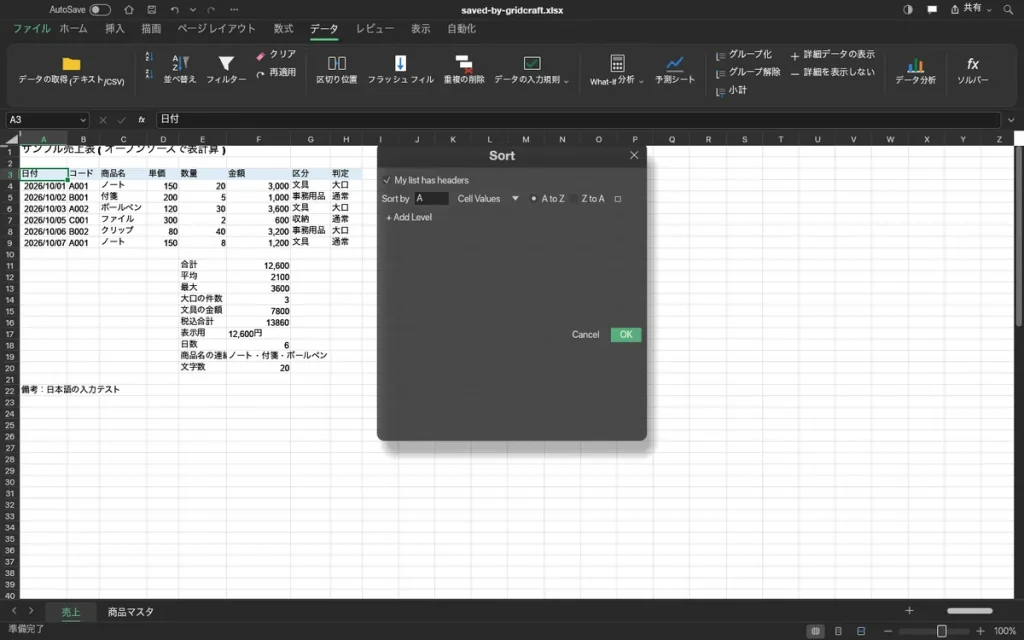Screen dimensions: 1024x640
Task: Switch to page layout view icon
Action: tap(838, 631)
